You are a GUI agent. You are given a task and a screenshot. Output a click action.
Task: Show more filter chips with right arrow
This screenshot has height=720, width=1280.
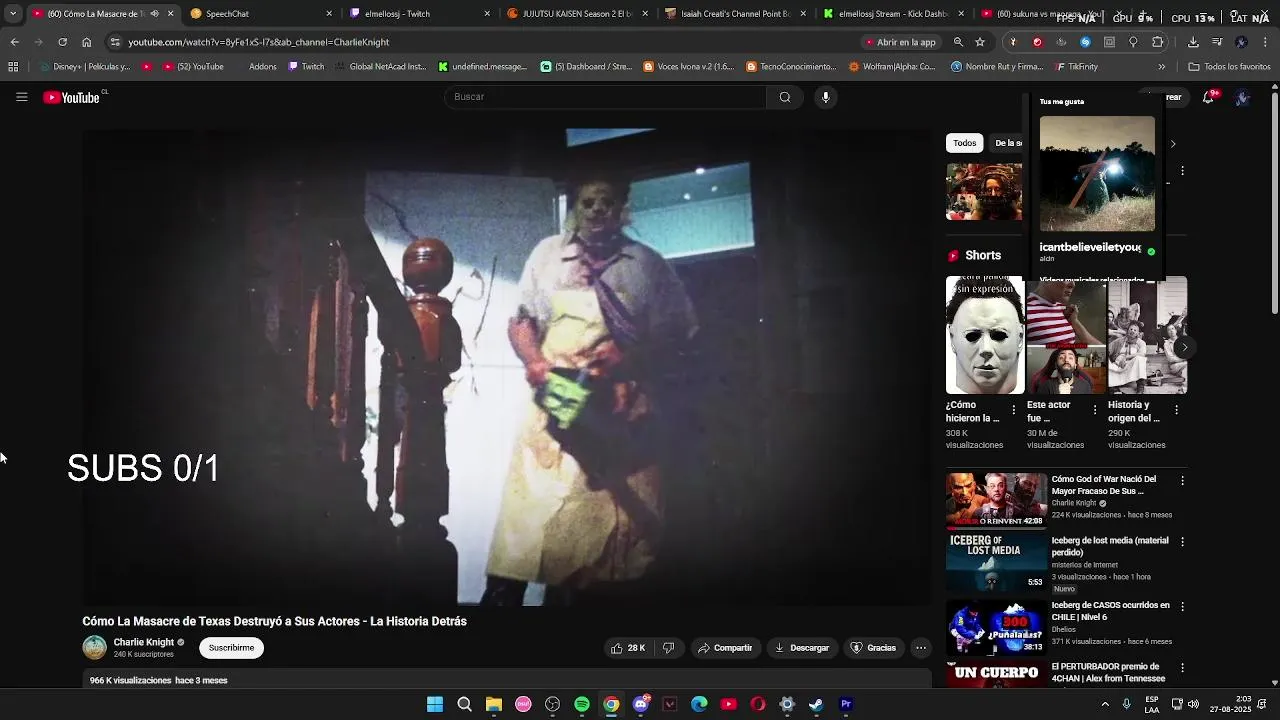pos(1173,143)
